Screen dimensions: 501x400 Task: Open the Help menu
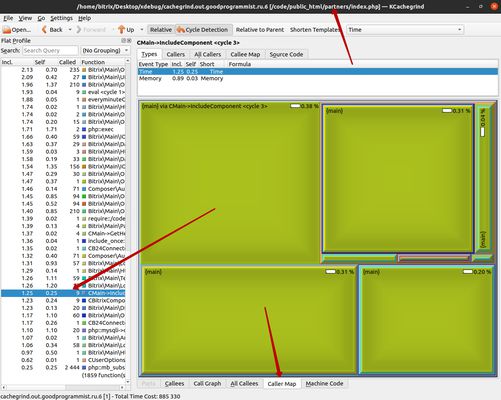(x=84, y=18)
